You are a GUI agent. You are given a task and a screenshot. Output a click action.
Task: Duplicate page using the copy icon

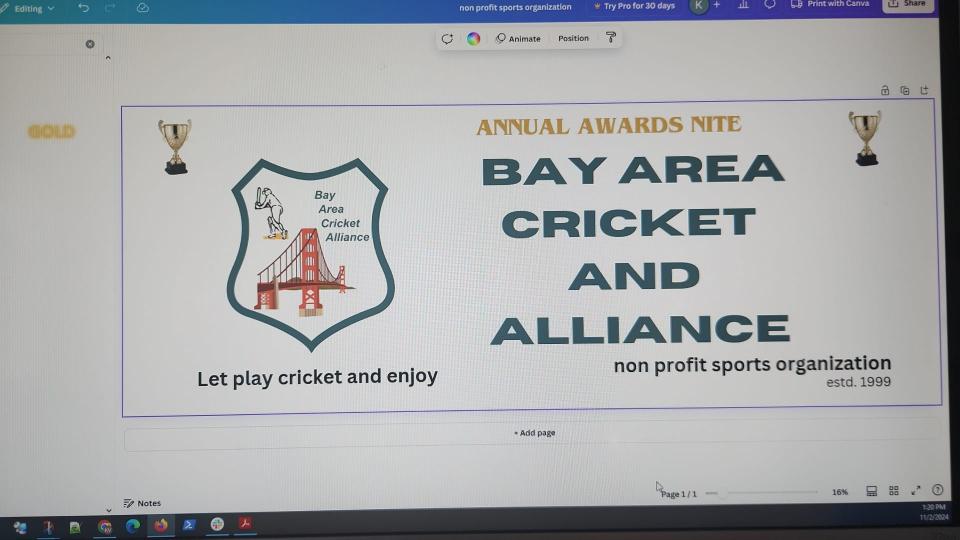click(x=904, y=90)
